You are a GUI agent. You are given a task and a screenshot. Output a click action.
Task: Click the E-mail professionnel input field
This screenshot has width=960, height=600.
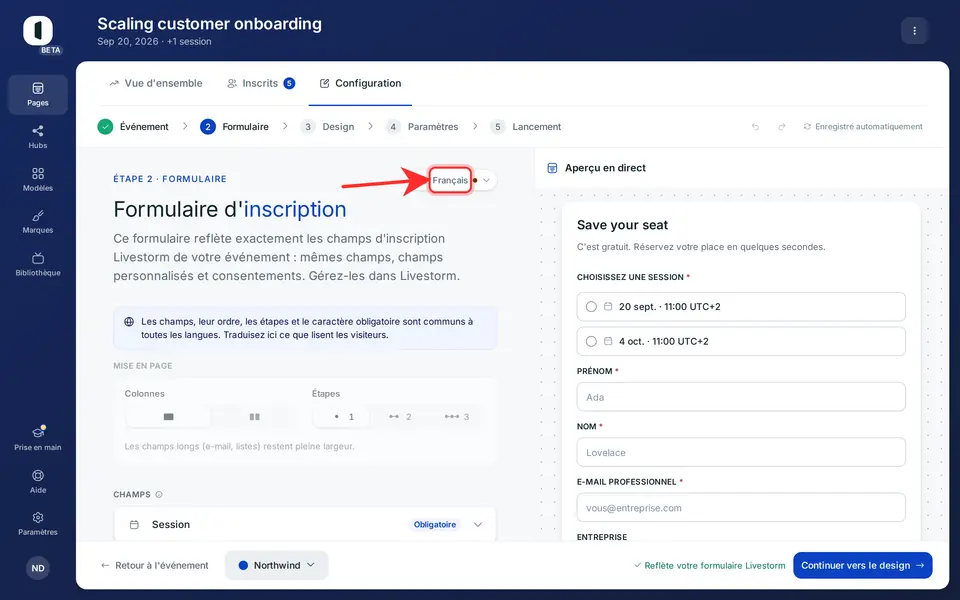coord(741,508)
